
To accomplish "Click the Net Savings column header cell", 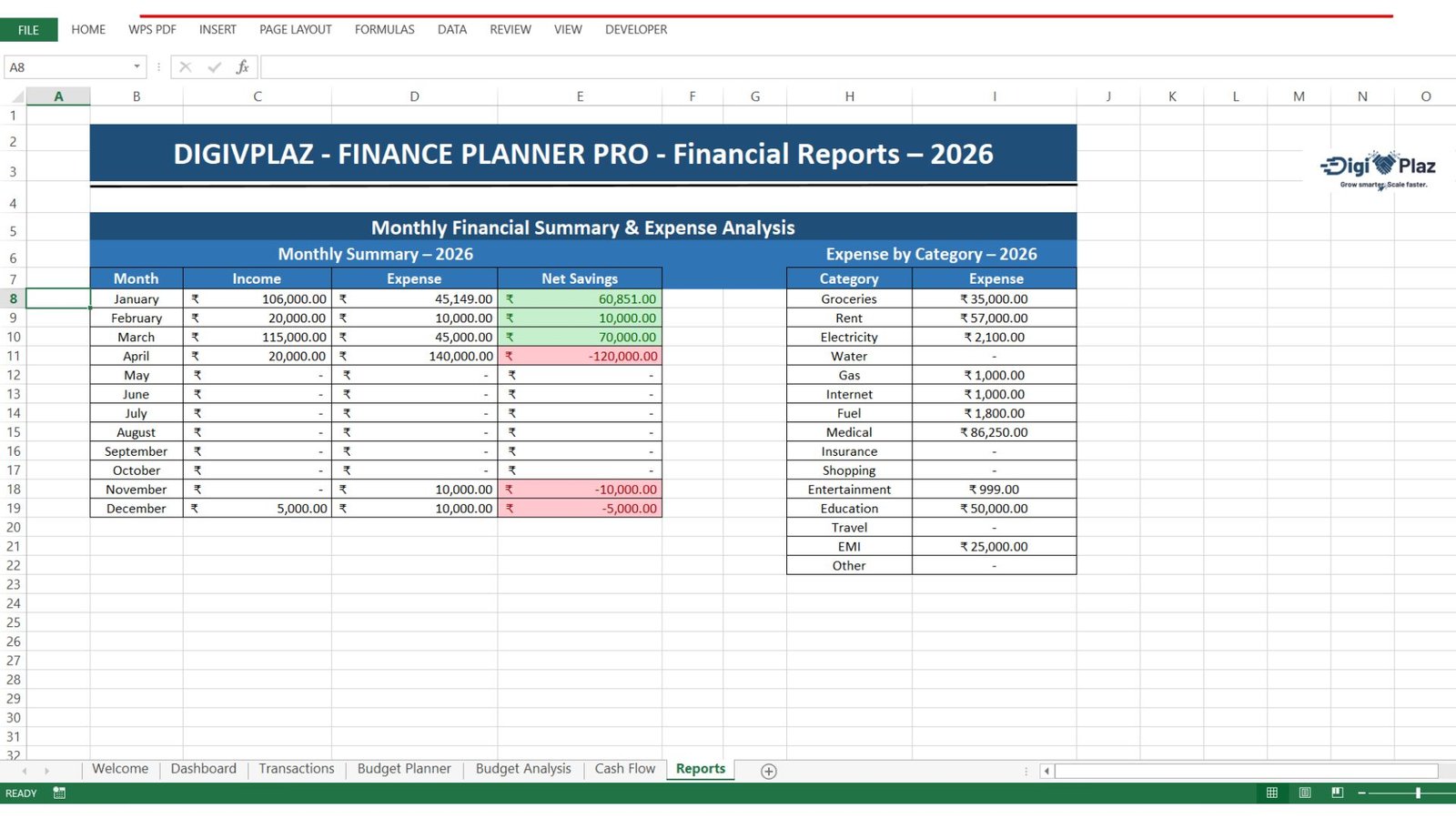I will pos(580,278).
